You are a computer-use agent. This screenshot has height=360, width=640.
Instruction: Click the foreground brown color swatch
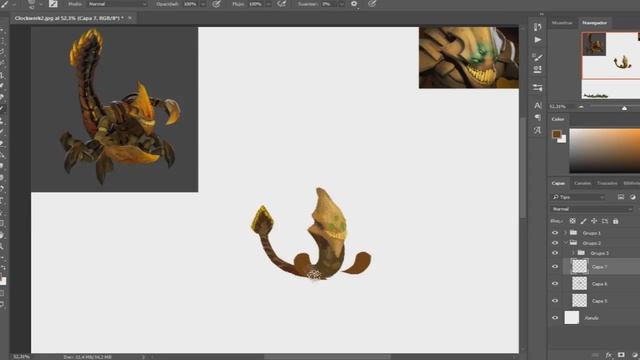556,134
